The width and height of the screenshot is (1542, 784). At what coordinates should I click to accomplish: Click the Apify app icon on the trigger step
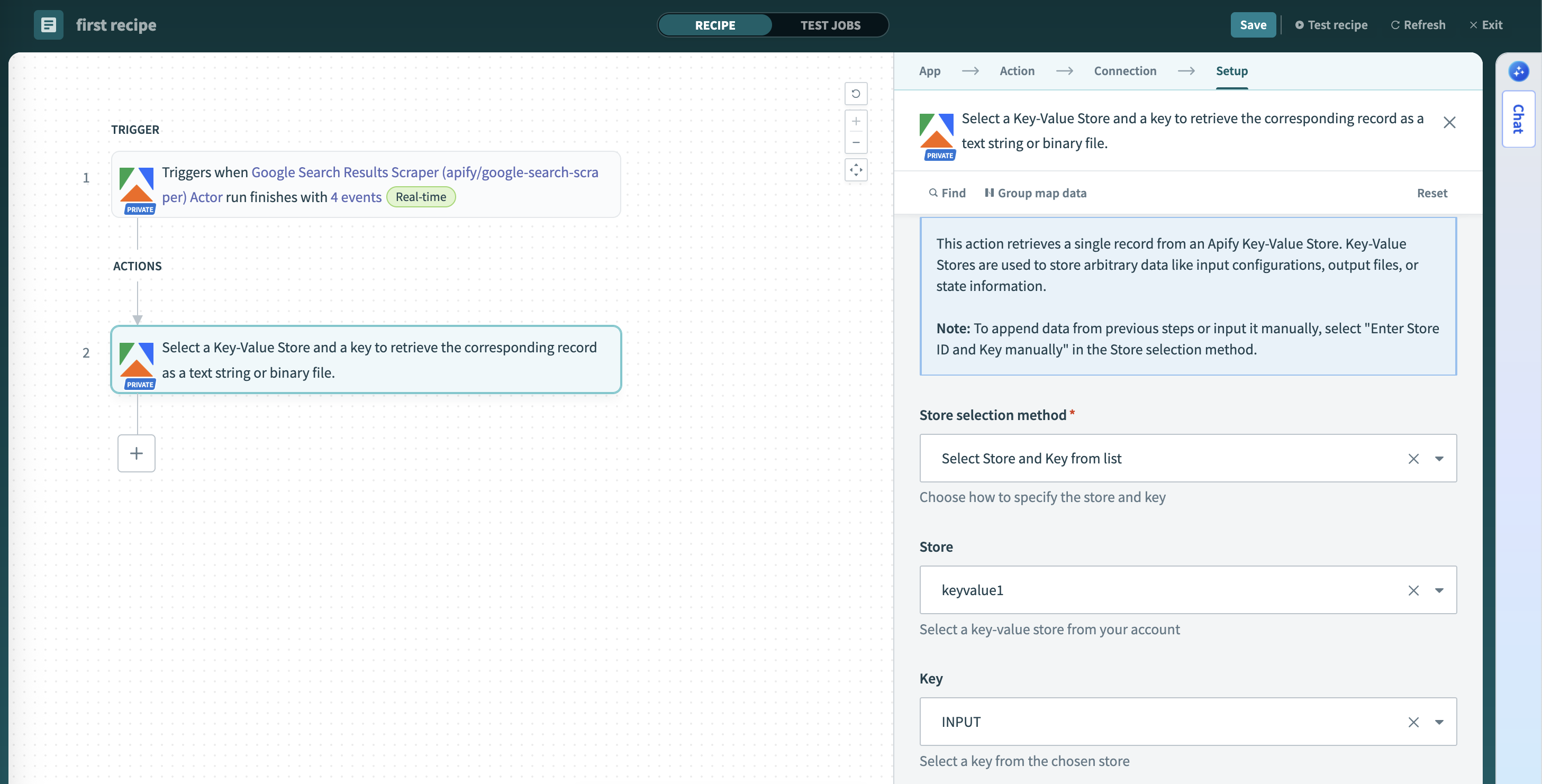(137, 186)
